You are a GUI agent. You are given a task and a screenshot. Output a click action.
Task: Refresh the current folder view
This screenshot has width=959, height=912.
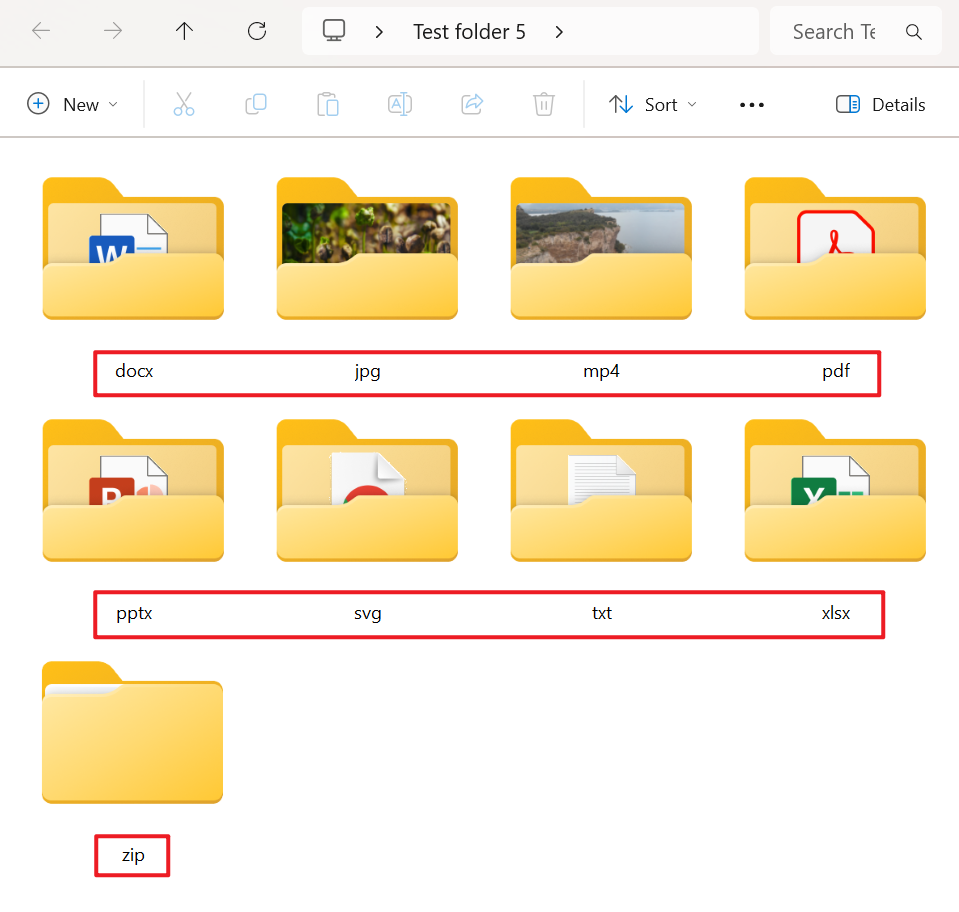(257, 31)
